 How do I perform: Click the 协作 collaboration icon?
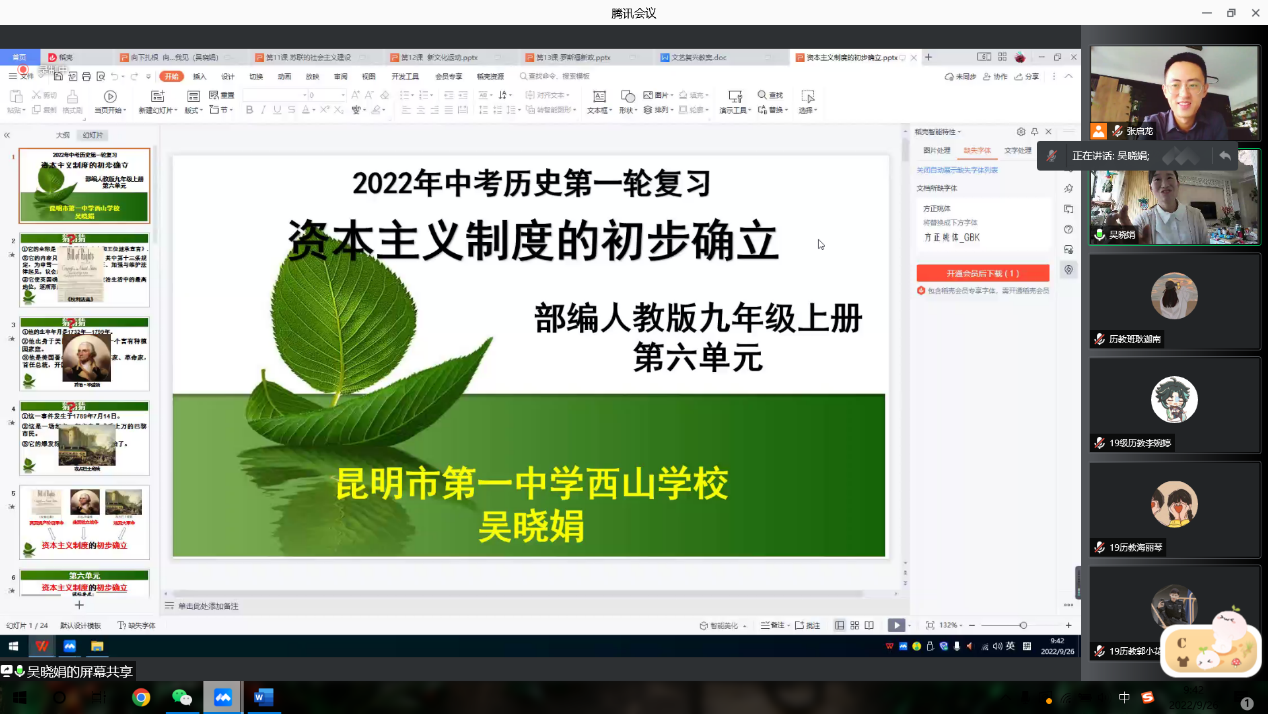click(994, 77)
